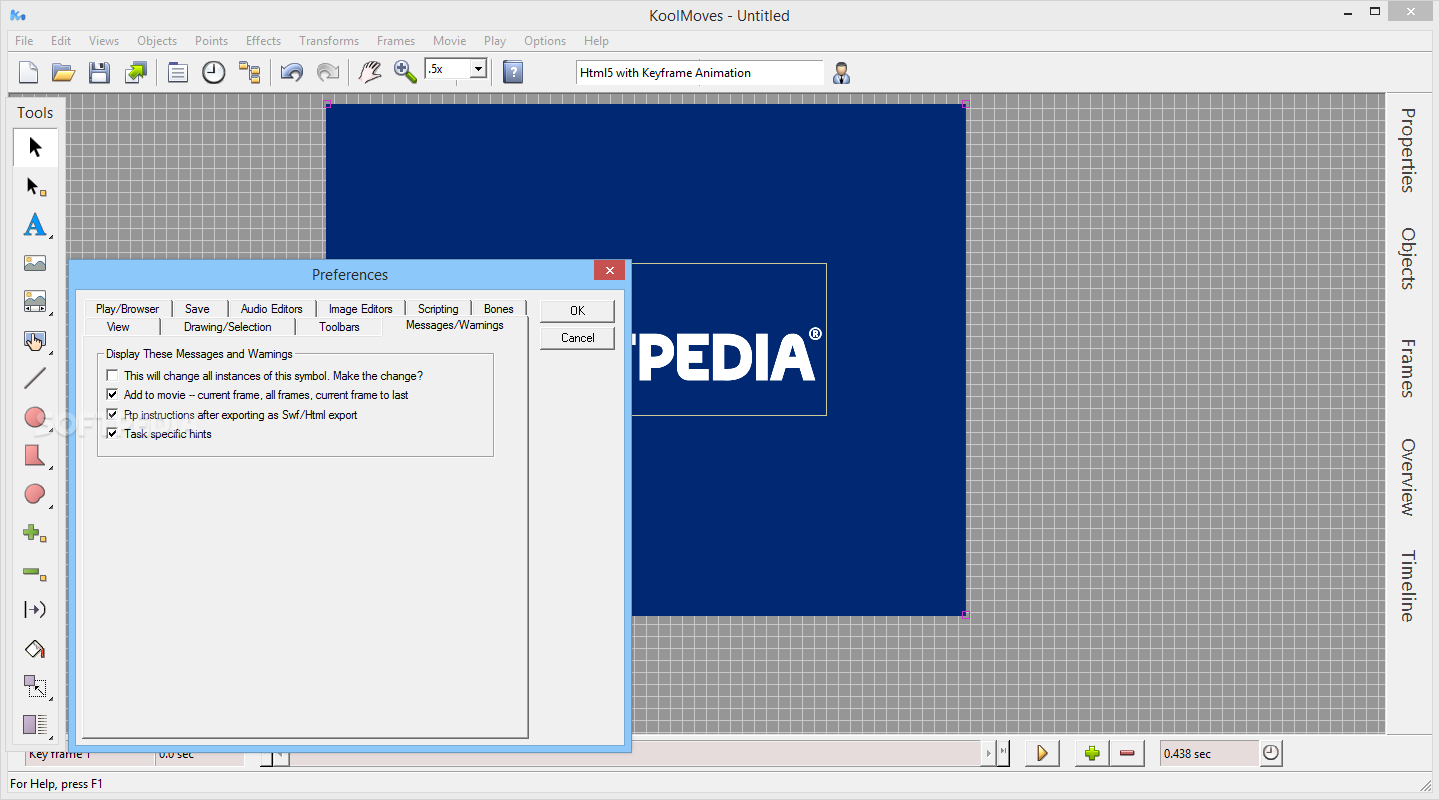This screenshot has width=1440, height=800.
Task: Select the red polygon shape tool
Action: click(x=35, y=456)
